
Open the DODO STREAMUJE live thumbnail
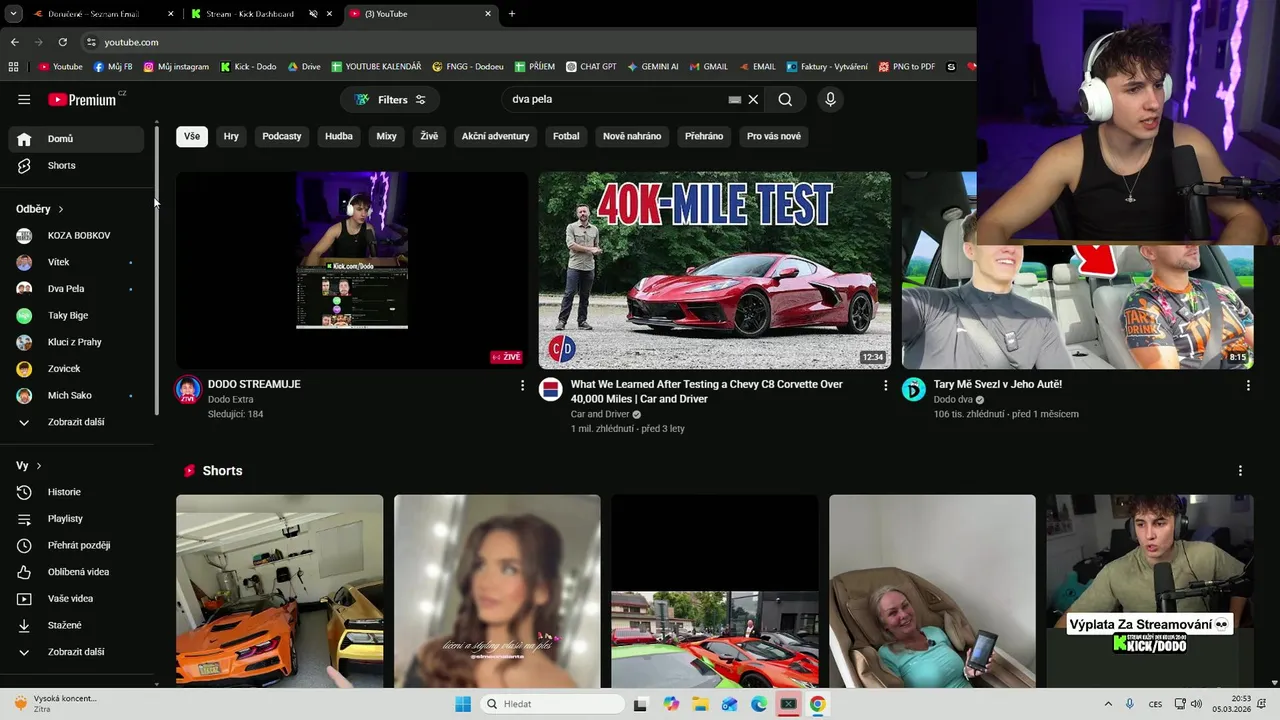click(x=352, y=270)
